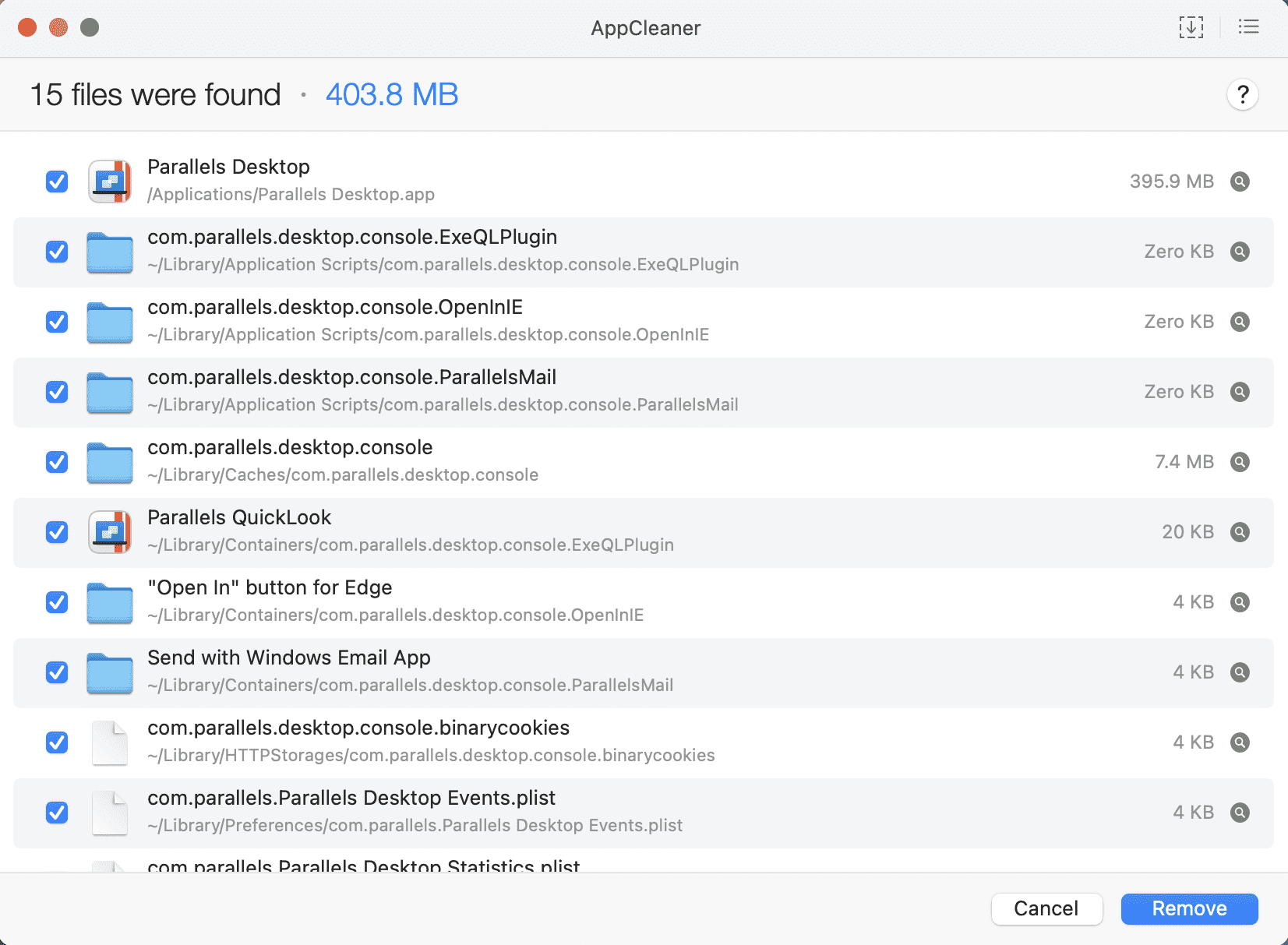Image resolution: width=1288 pixels, height=945 pixels.
Task: Uncheck the Parallels QuickLook checkbox
Action: pyautogui.click(x=57, y=532)
